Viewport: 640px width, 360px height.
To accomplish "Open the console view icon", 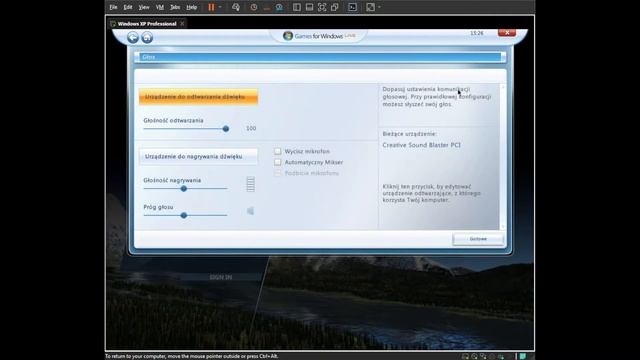I will [352, 7].
